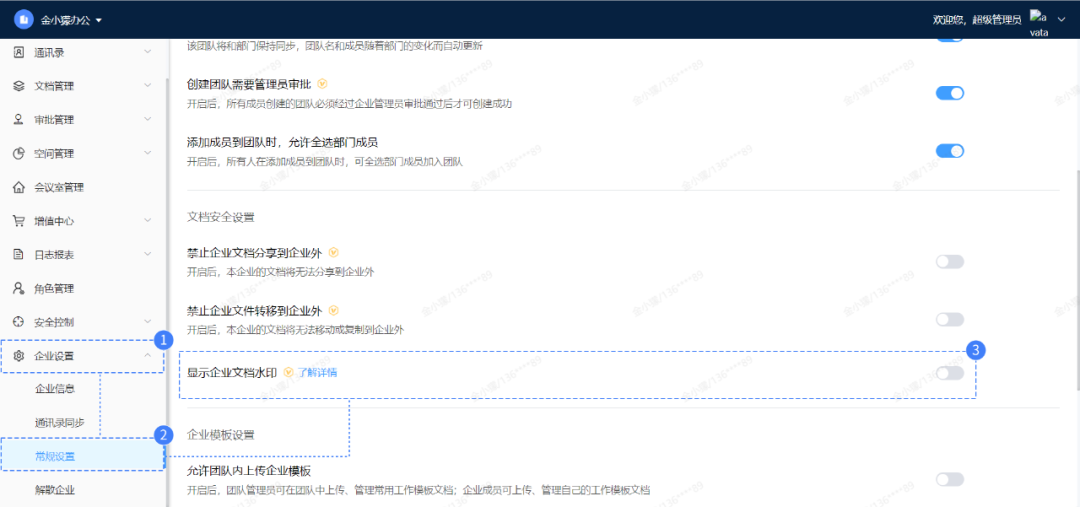This screenshot has width=1080, height=507.
Task: Click premium badge beside 显示企业文档水印
Action: (x=289, y=373)
